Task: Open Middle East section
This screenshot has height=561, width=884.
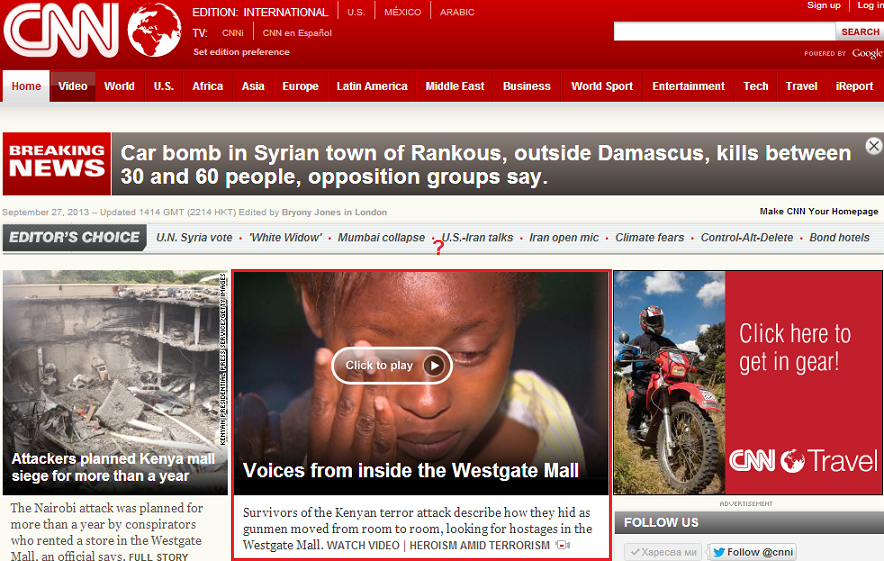Action: pyautogui.click(x=455, y=86)
